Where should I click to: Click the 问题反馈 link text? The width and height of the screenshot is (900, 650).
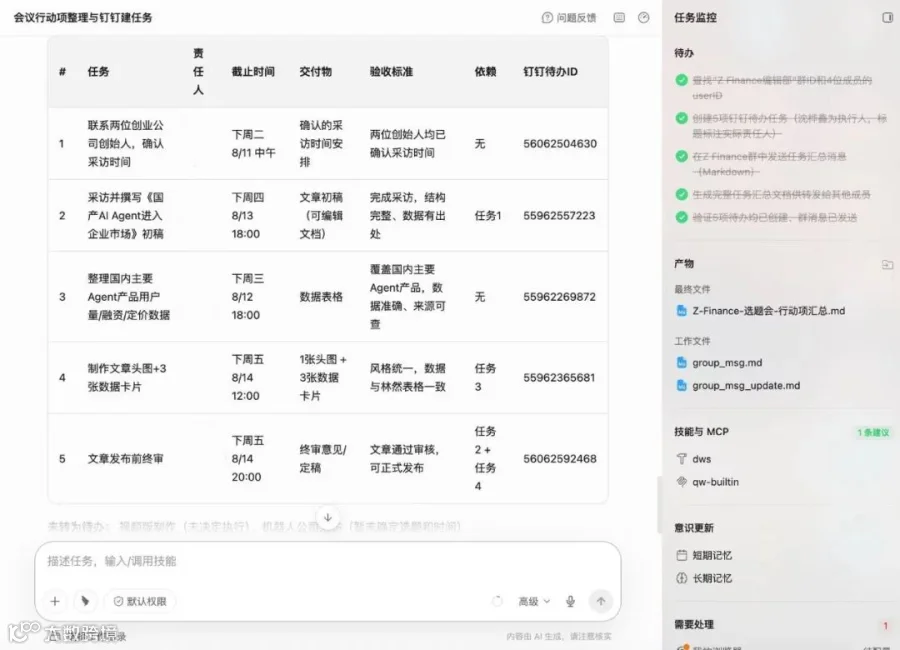click(576, 18)
